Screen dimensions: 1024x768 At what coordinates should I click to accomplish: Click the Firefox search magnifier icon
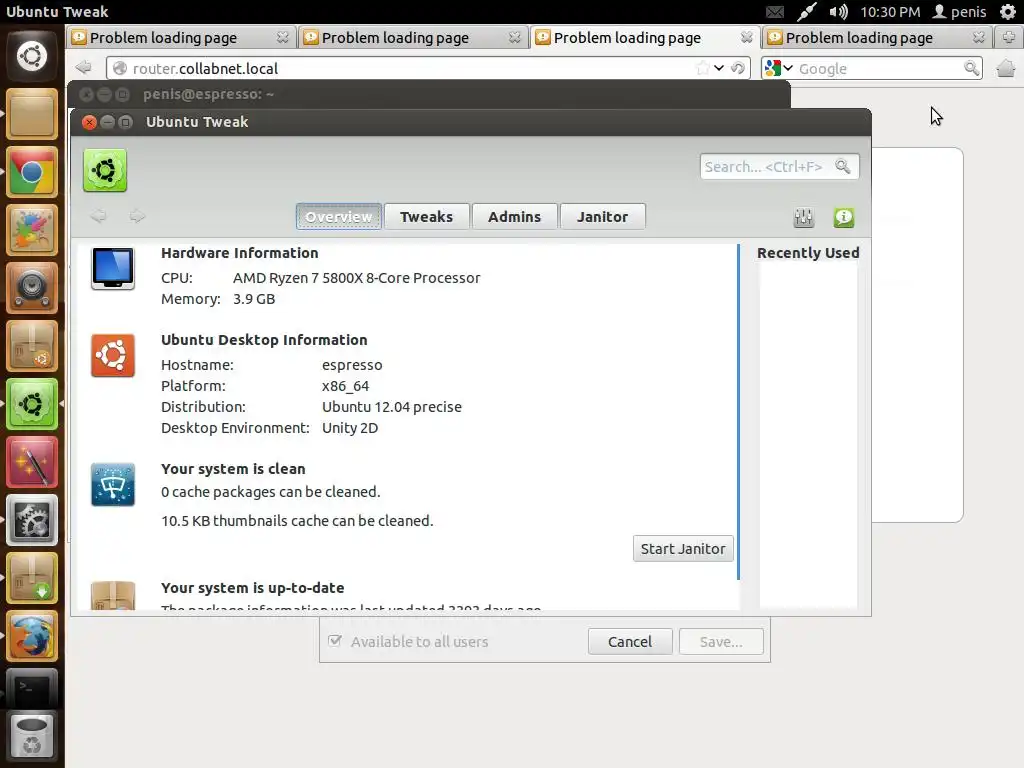971,68
